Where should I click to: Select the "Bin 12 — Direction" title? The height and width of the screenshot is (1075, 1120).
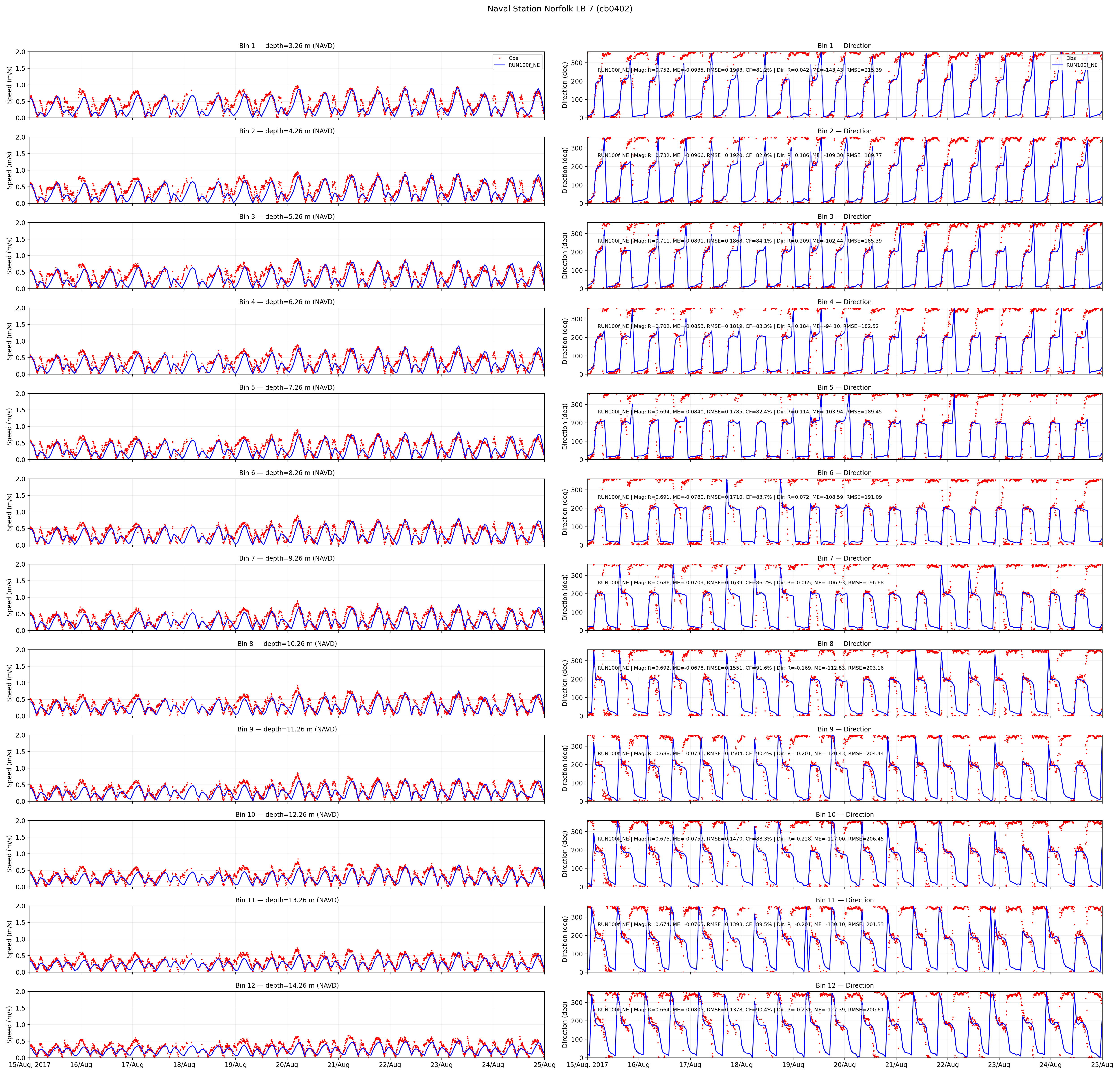pos(844,985)
